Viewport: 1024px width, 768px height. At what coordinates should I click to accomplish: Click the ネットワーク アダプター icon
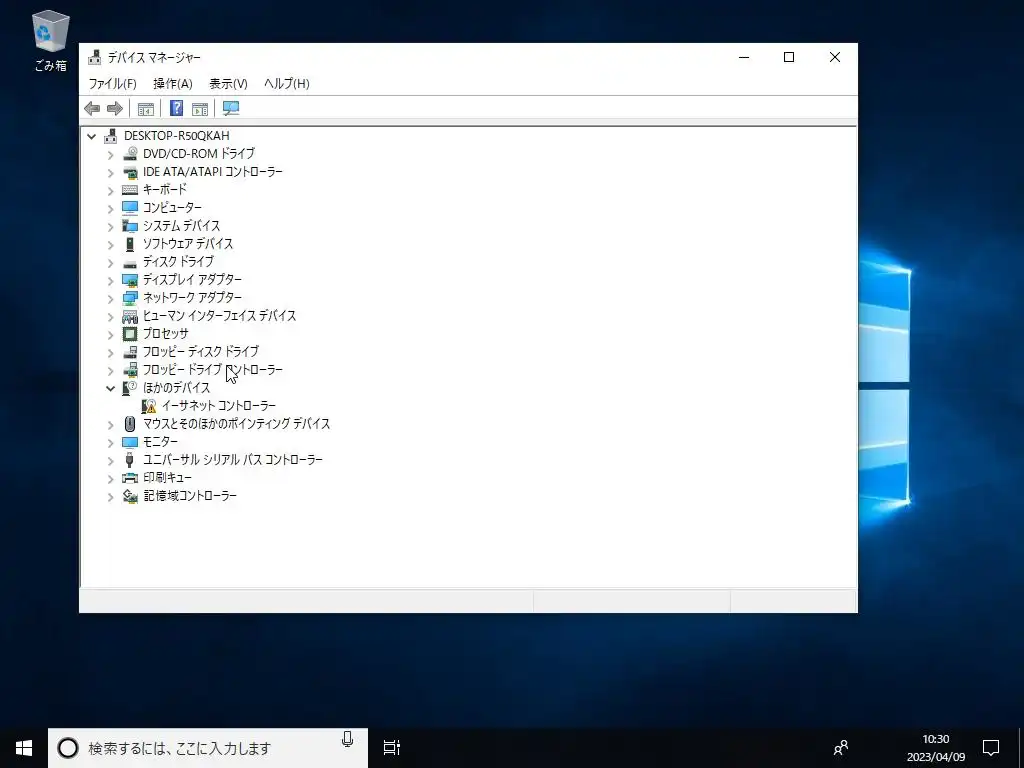130,298
